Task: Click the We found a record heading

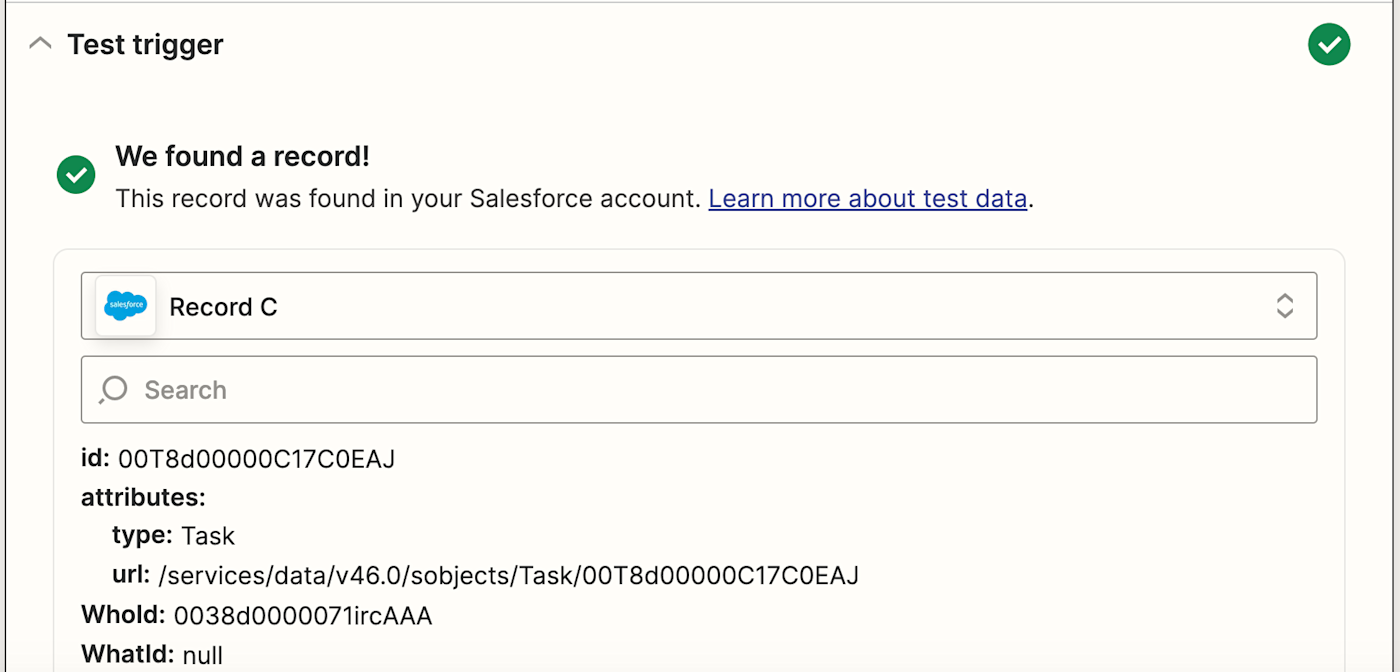Action: point(242,156)
